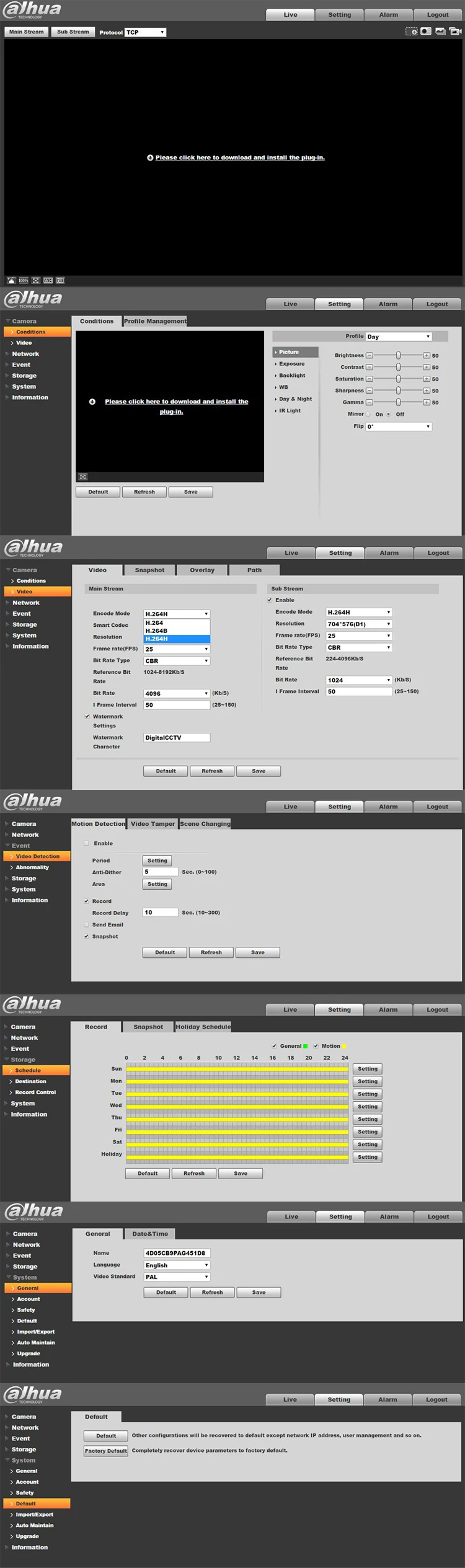Increase Sharpness with the plus icon
Viewport: 465px width, 1568px height.
click(x=427, y=391)
